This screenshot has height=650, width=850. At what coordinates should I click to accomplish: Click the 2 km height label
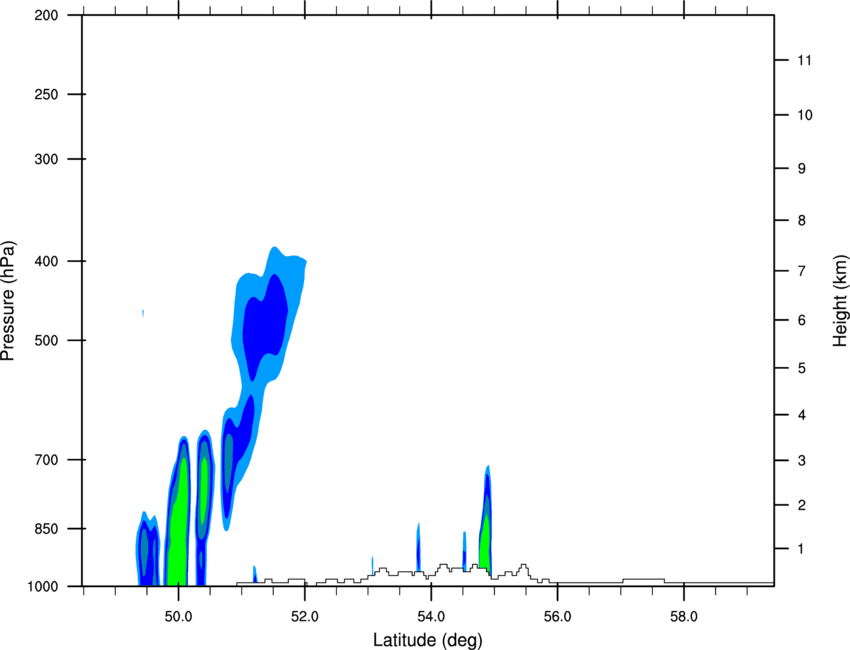coord(802,505)
